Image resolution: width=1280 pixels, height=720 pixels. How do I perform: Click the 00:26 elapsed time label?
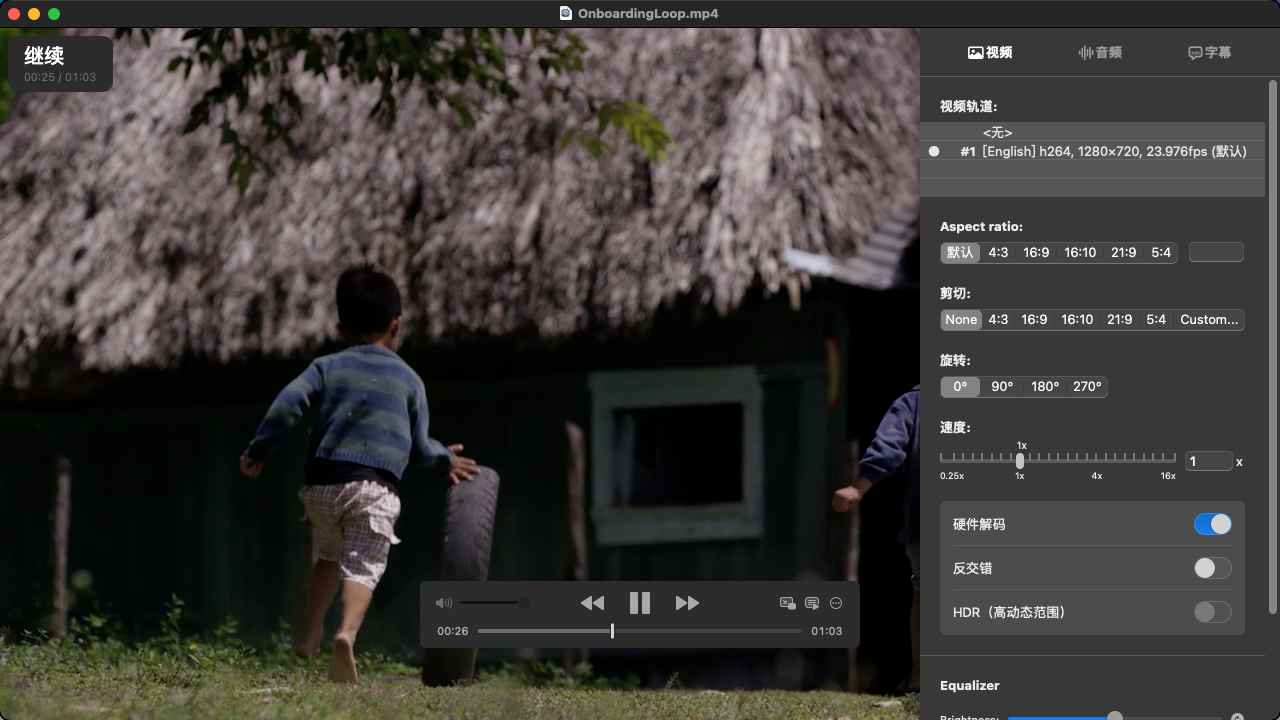(x=453, y=631)
